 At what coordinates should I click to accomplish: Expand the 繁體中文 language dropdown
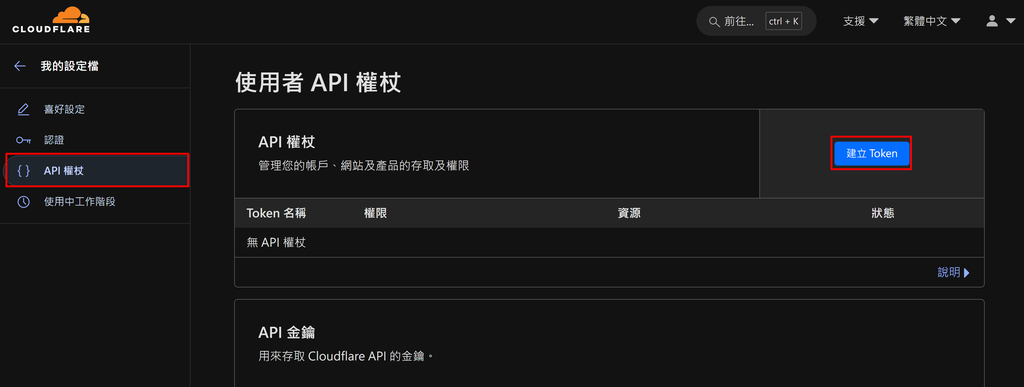tap(932, 21)
